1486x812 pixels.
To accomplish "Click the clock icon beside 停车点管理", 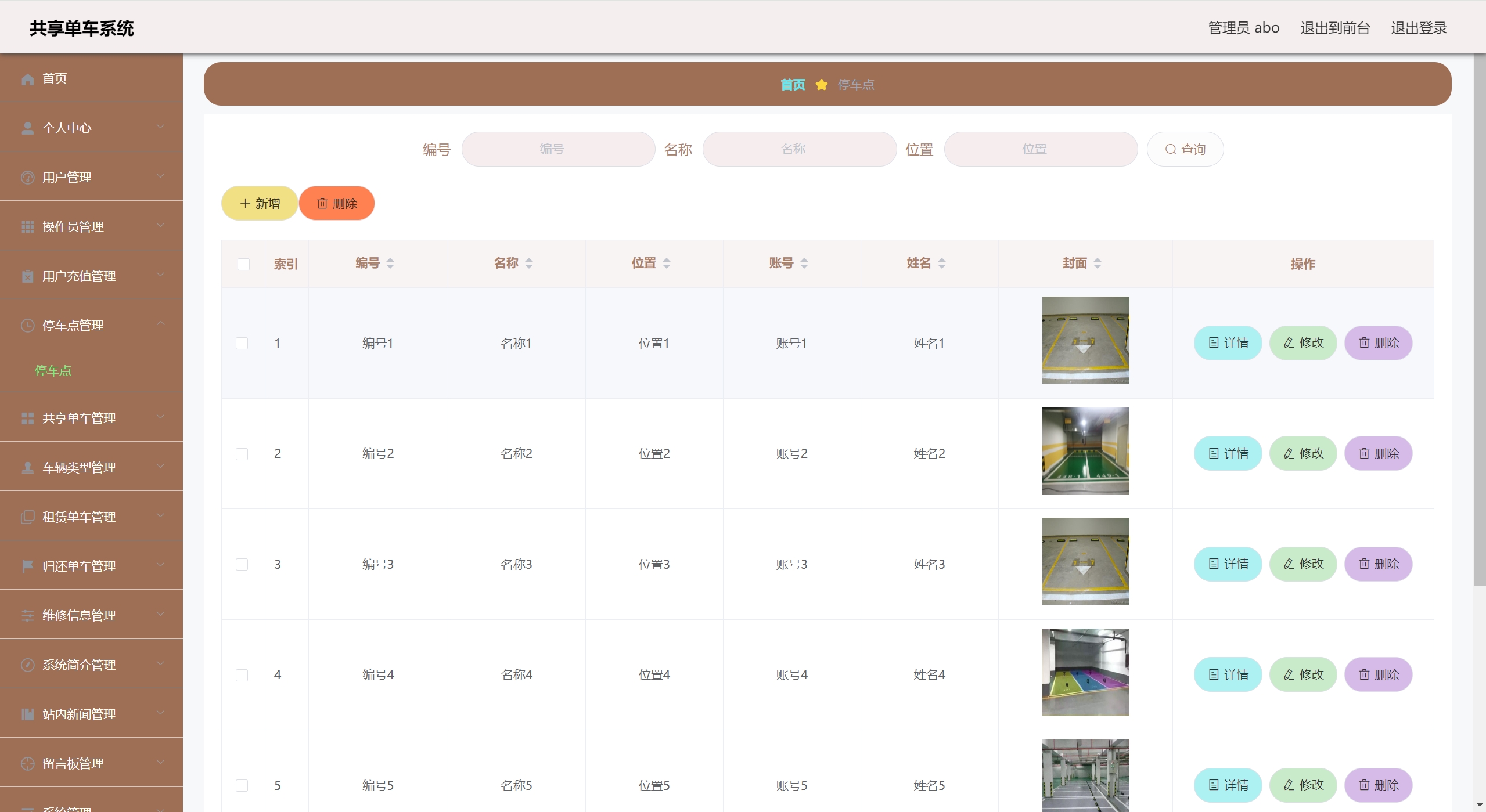I will point(27,326).
